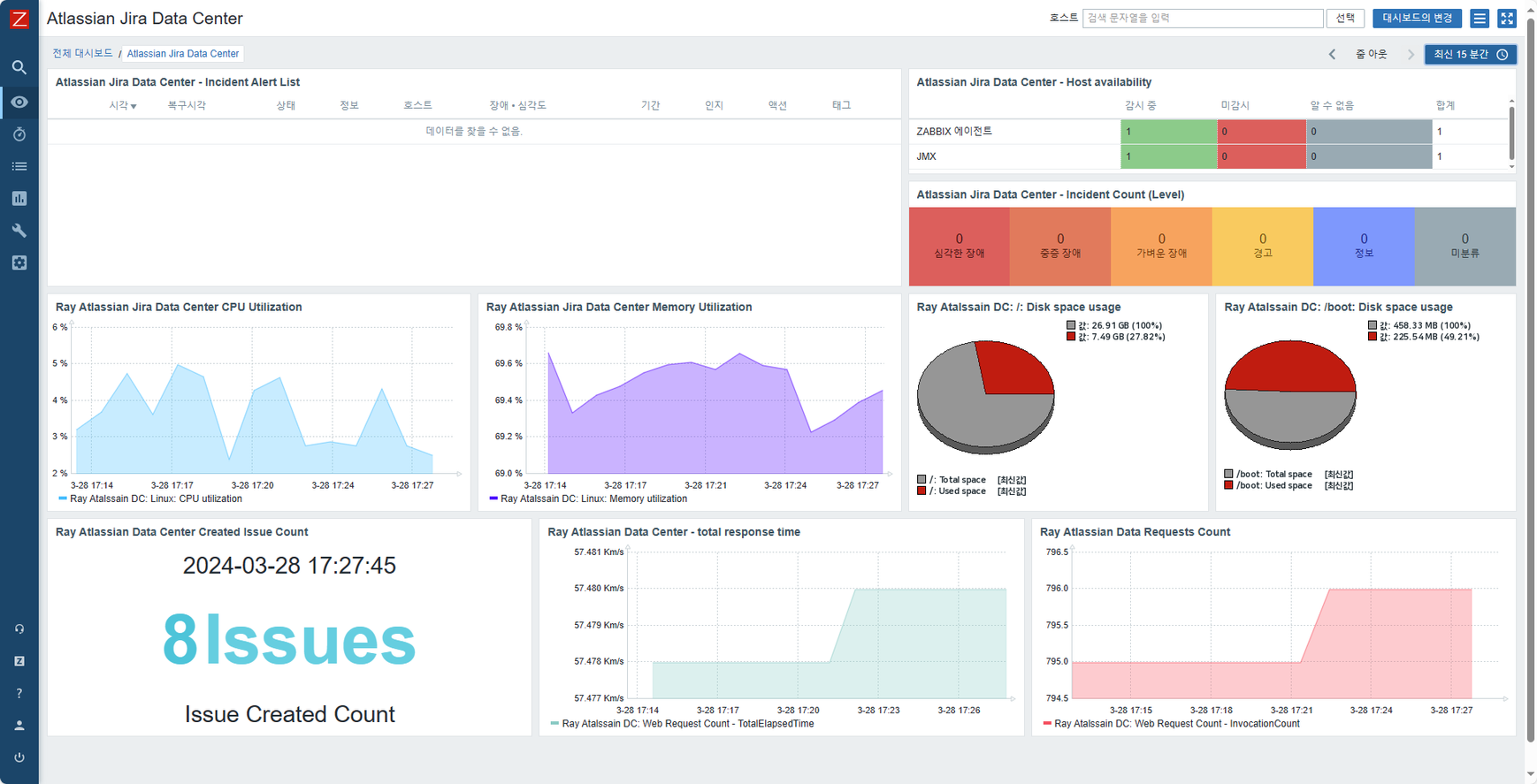Click the Status column header
Screen dimensions: 1537x784
coord(285,105)
